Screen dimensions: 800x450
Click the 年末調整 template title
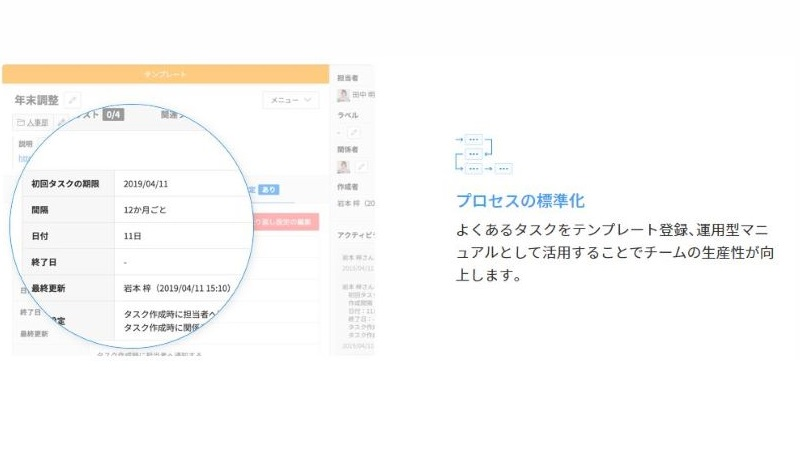coord(37,101)
